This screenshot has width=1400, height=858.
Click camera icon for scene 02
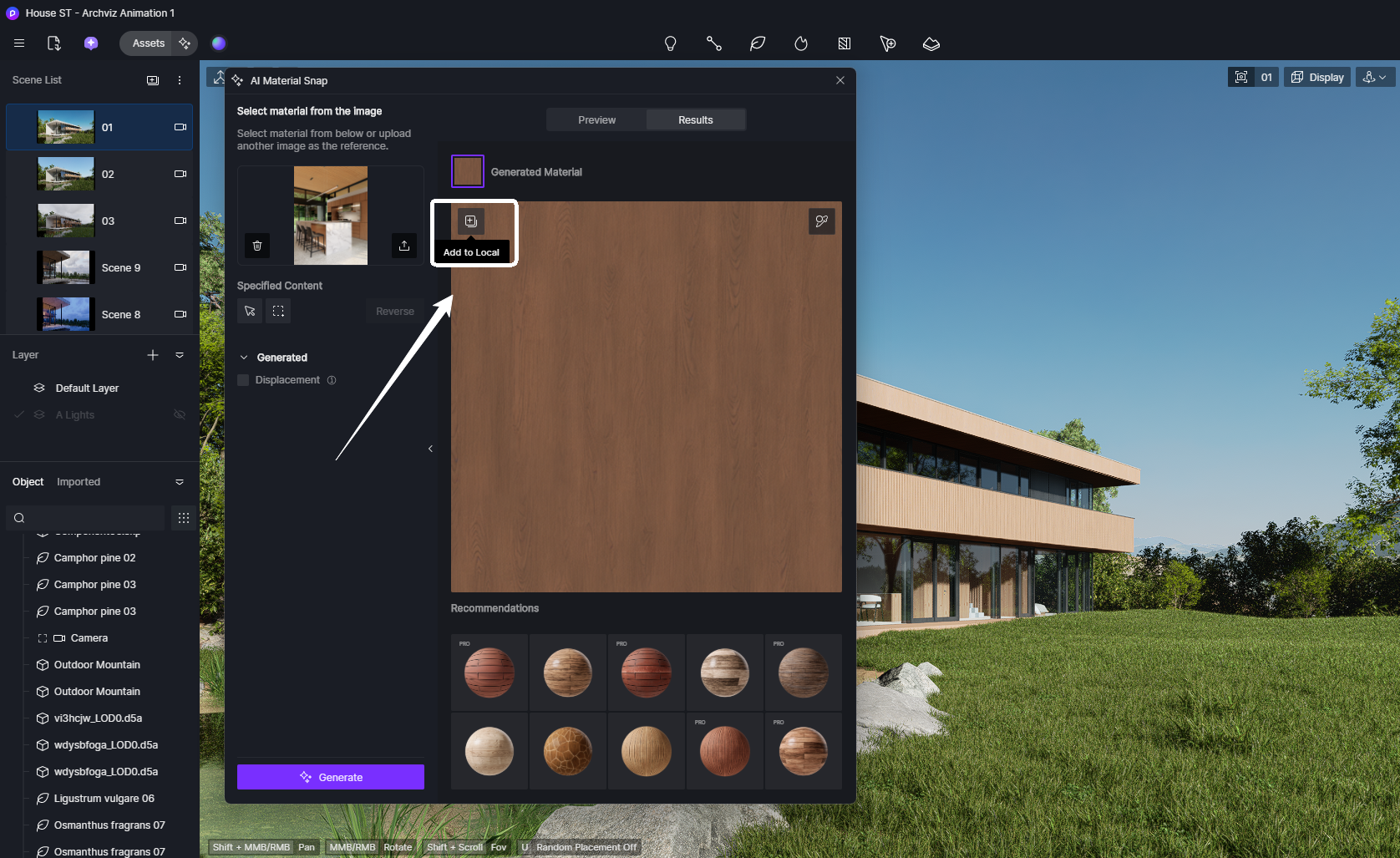pos(180,174)
